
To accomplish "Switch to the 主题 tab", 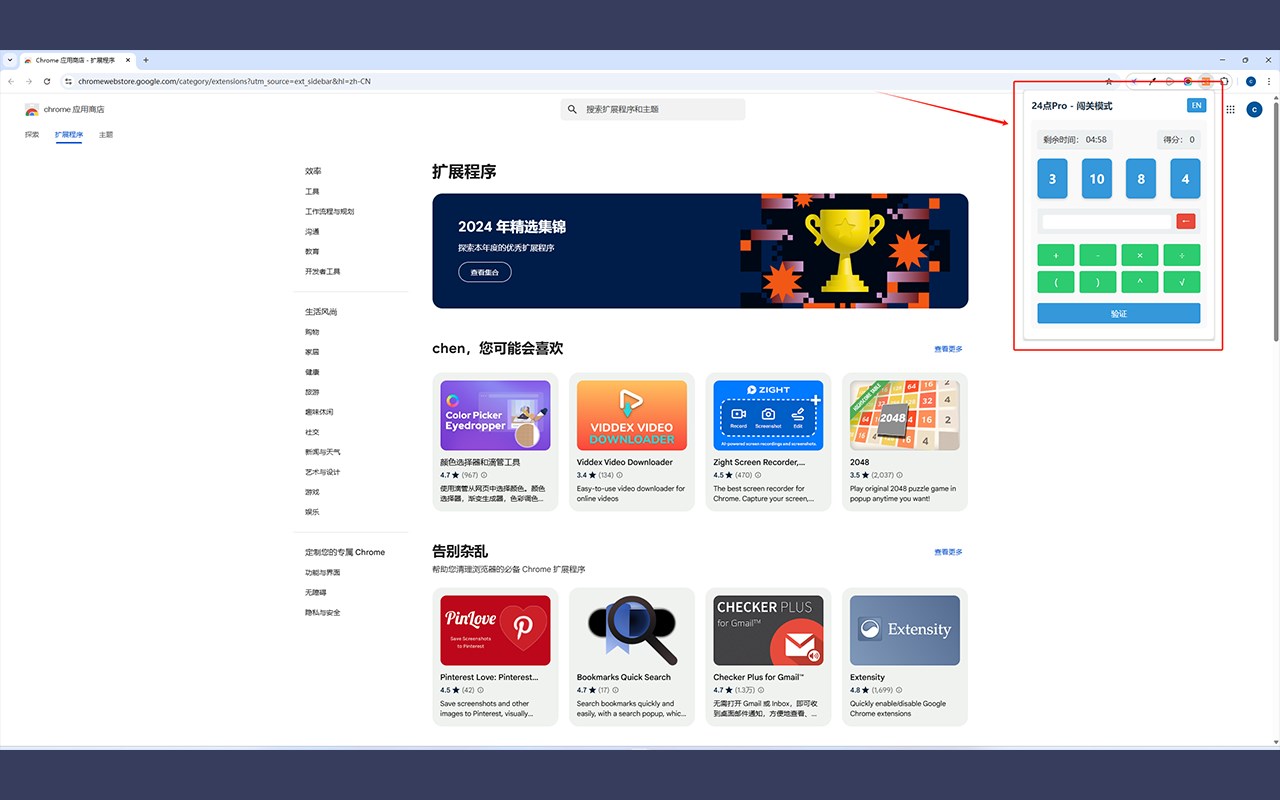I will (x=106, y=134).
